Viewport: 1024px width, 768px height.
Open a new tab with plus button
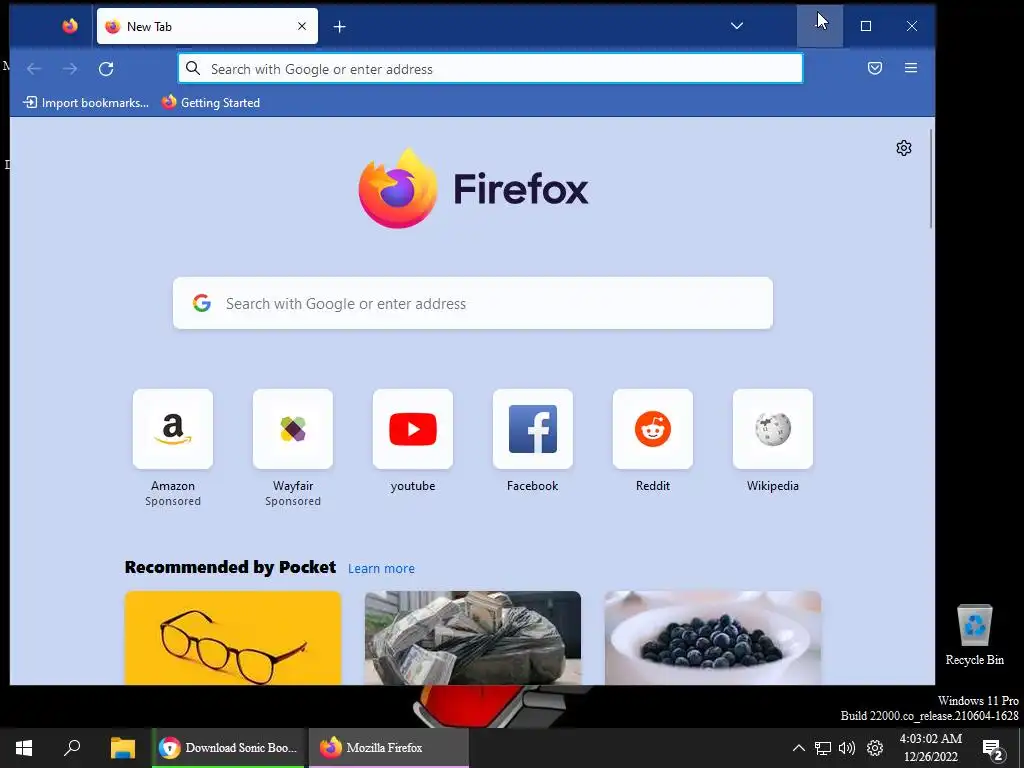(340, 26)
